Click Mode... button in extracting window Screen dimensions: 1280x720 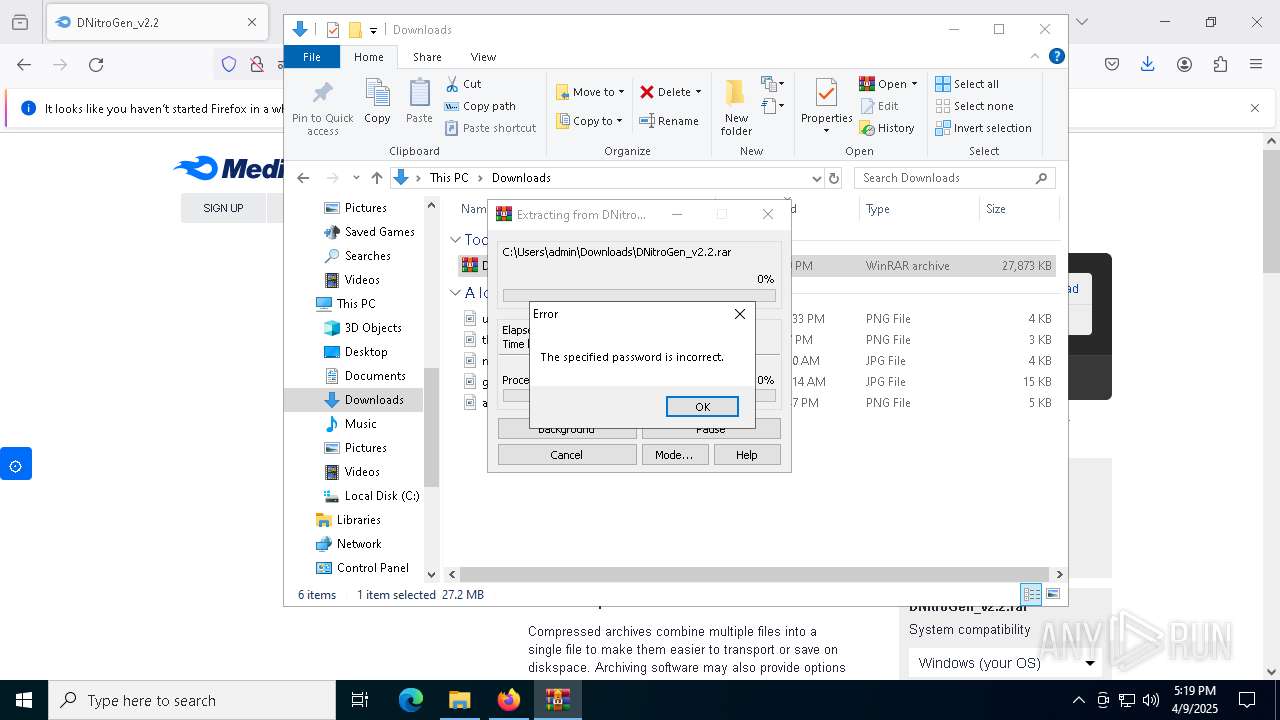point(674,454)
